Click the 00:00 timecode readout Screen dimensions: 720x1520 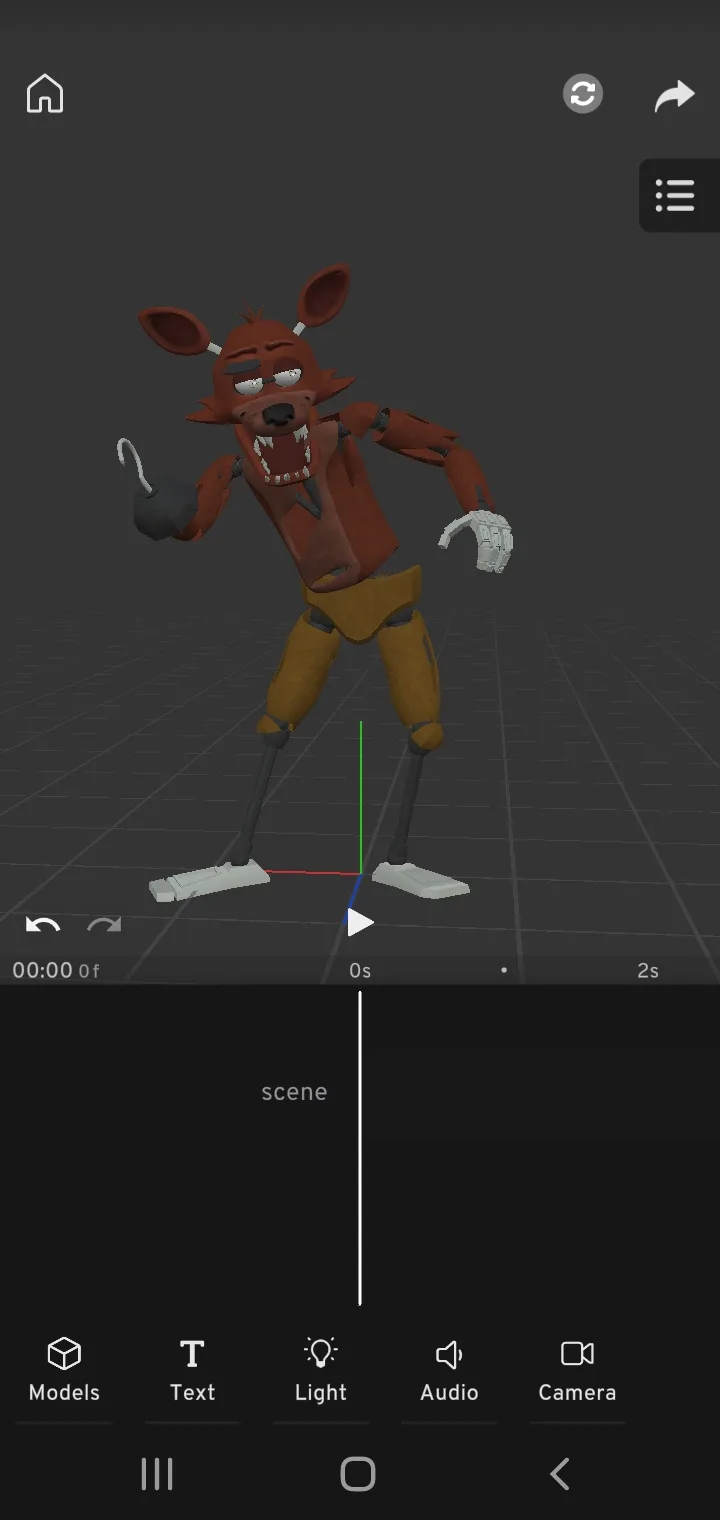(42, 970)
